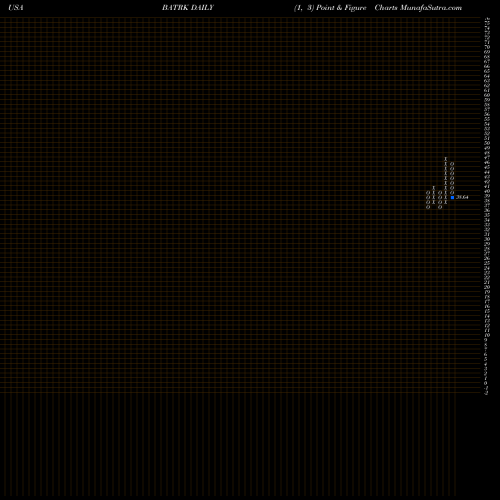The height and width of the screenshot is (500, 500).
Task: Click the blue current price marker
Action: pos(452,197)
